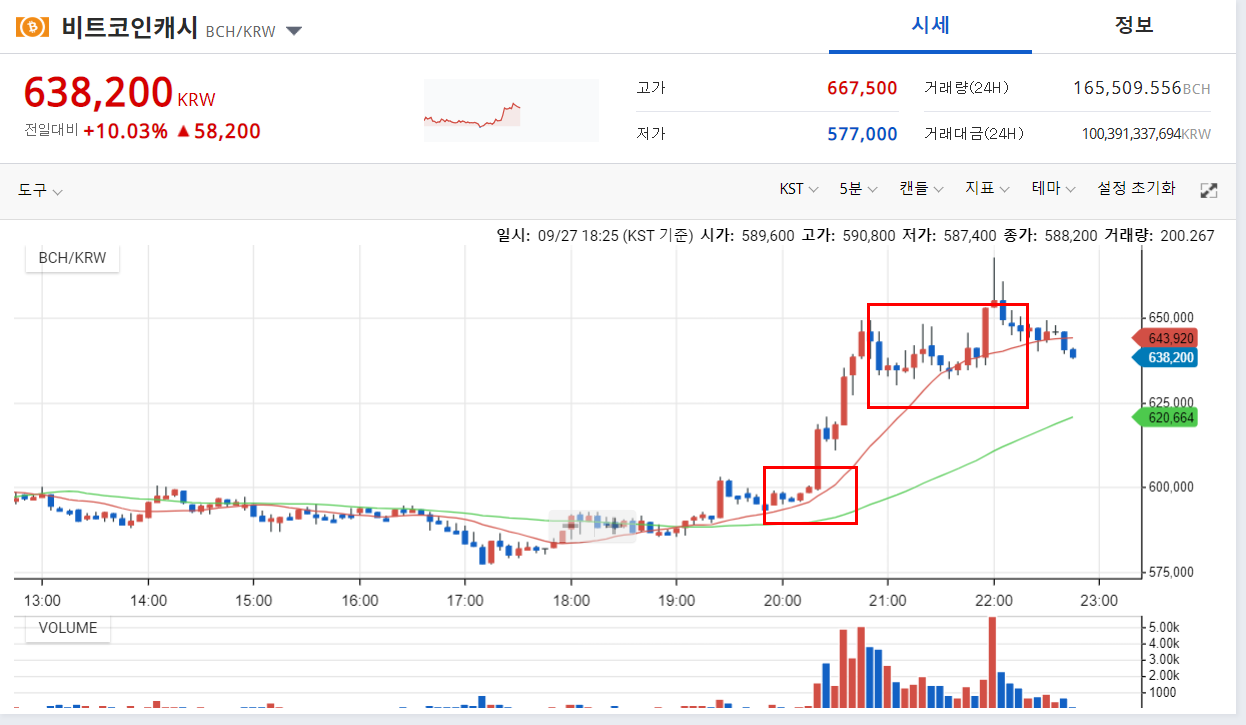The width and height of the screenshot is (1246, 725).
Task: Expand the chart to fullscreen with arrows icon
Action: tap(1208, 190)
